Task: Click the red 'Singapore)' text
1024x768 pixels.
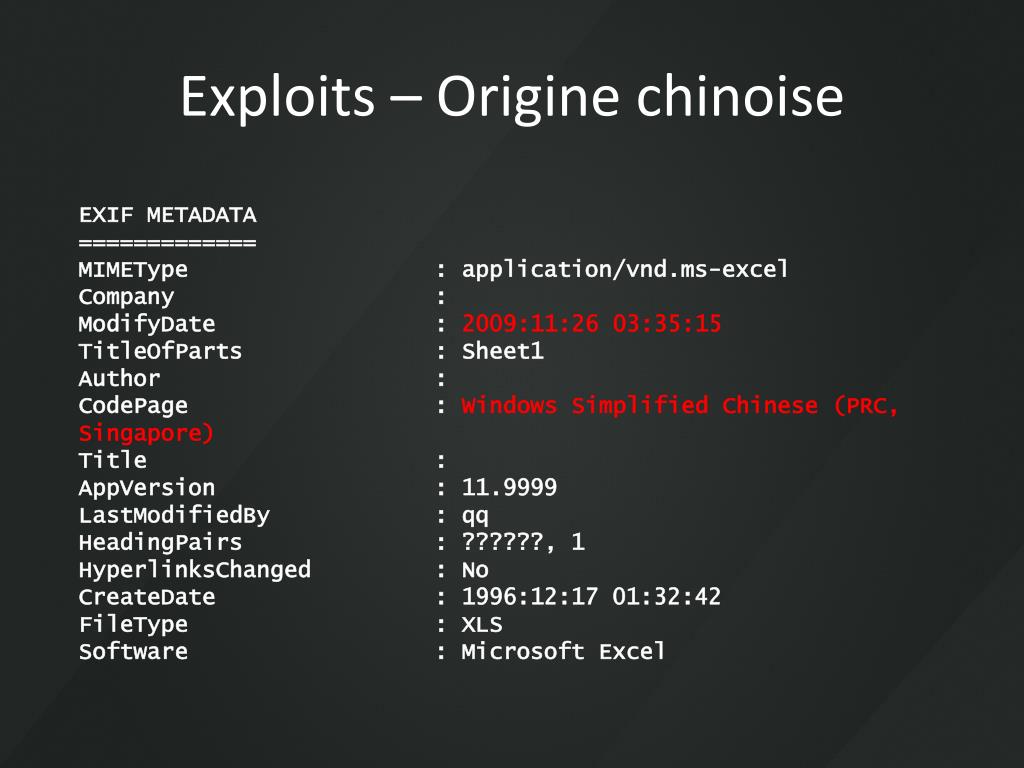Action: (146, 433)
